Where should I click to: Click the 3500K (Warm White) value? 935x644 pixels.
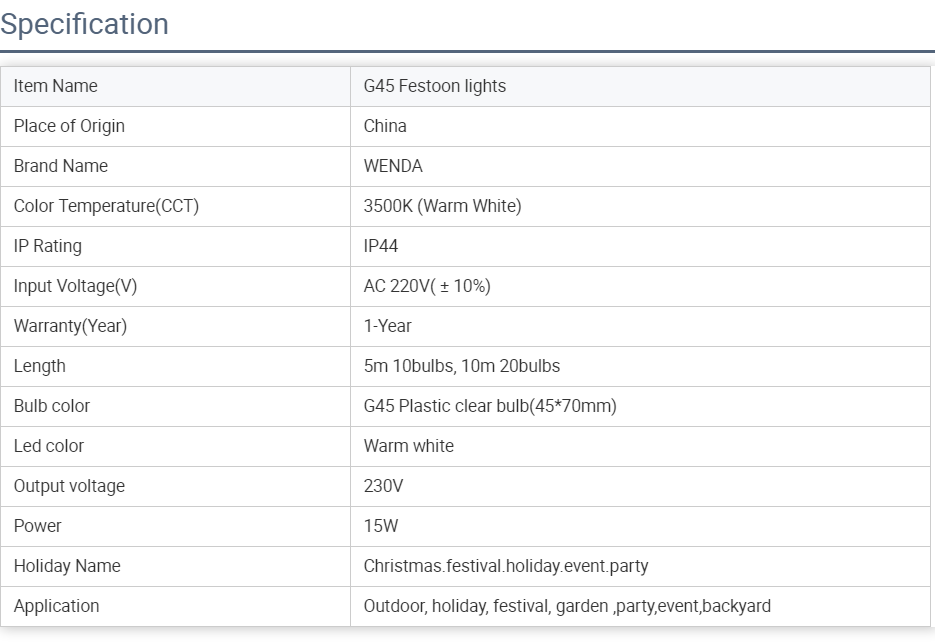(442, 206)
